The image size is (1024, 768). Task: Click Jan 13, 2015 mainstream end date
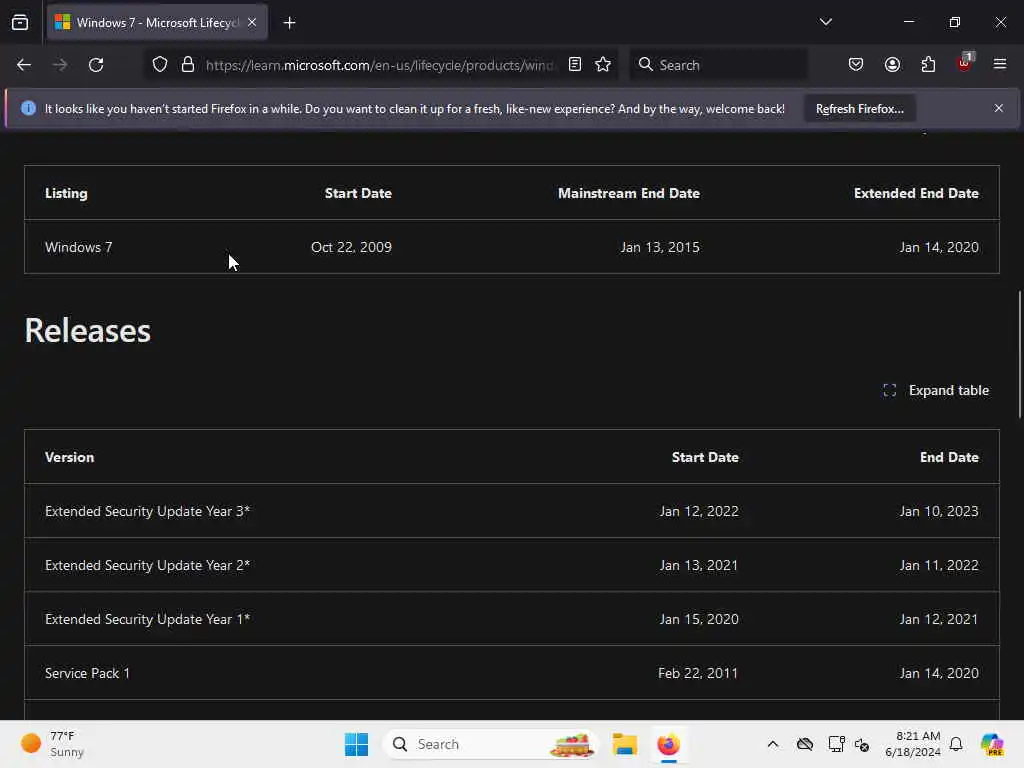tap(660, 247)
